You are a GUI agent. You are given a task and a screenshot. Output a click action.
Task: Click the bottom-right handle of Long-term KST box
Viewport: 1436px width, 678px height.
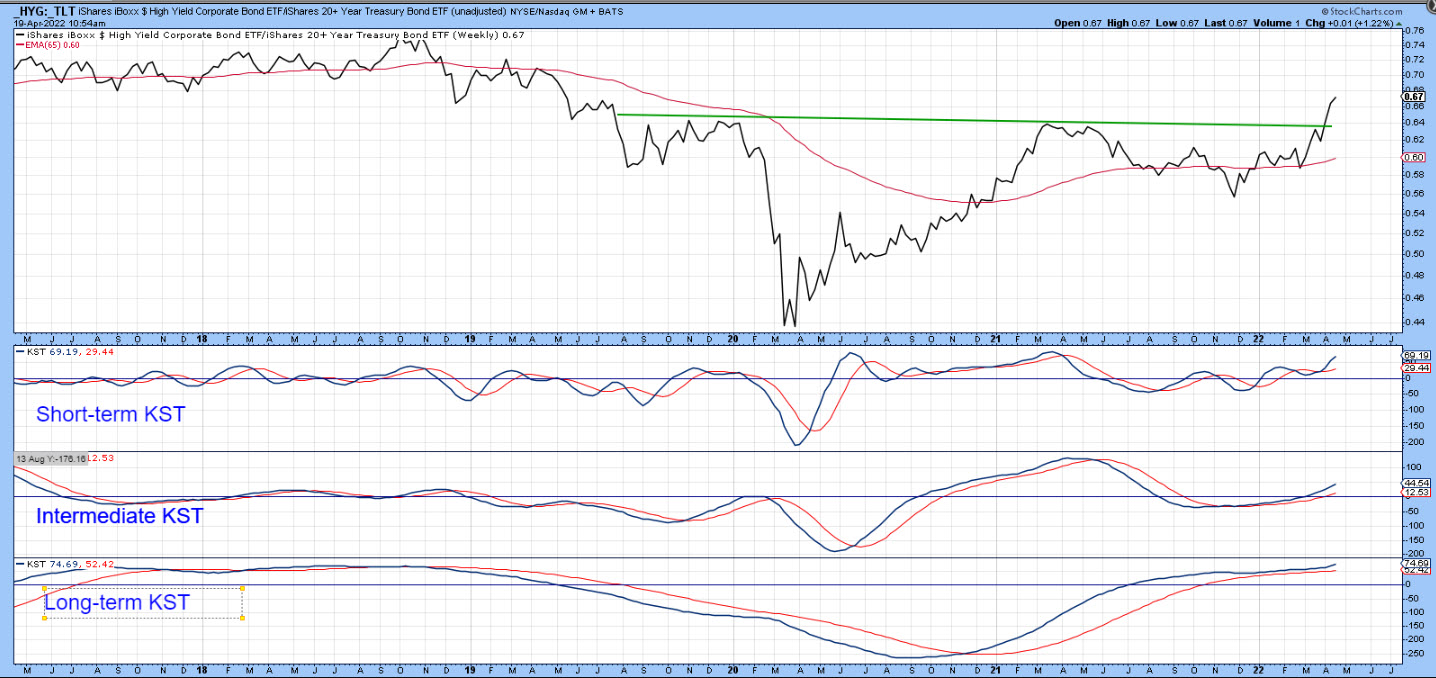pos(243,618)
